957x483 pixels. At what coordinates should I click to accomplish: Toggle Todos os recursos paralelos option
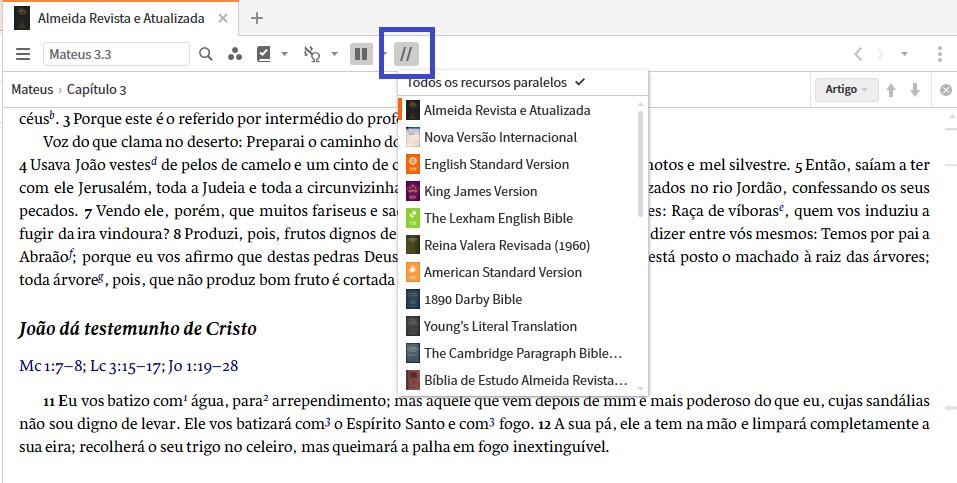click(522, 82)
